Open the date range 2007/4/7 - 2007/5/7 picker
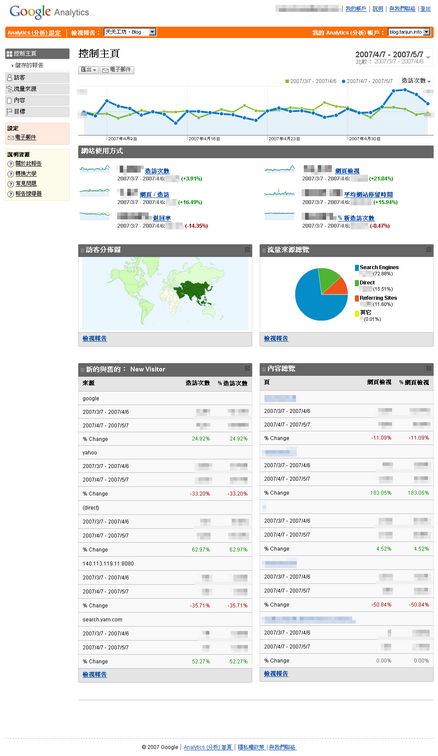This screenshot has height=756, width=438. point(393,57)
